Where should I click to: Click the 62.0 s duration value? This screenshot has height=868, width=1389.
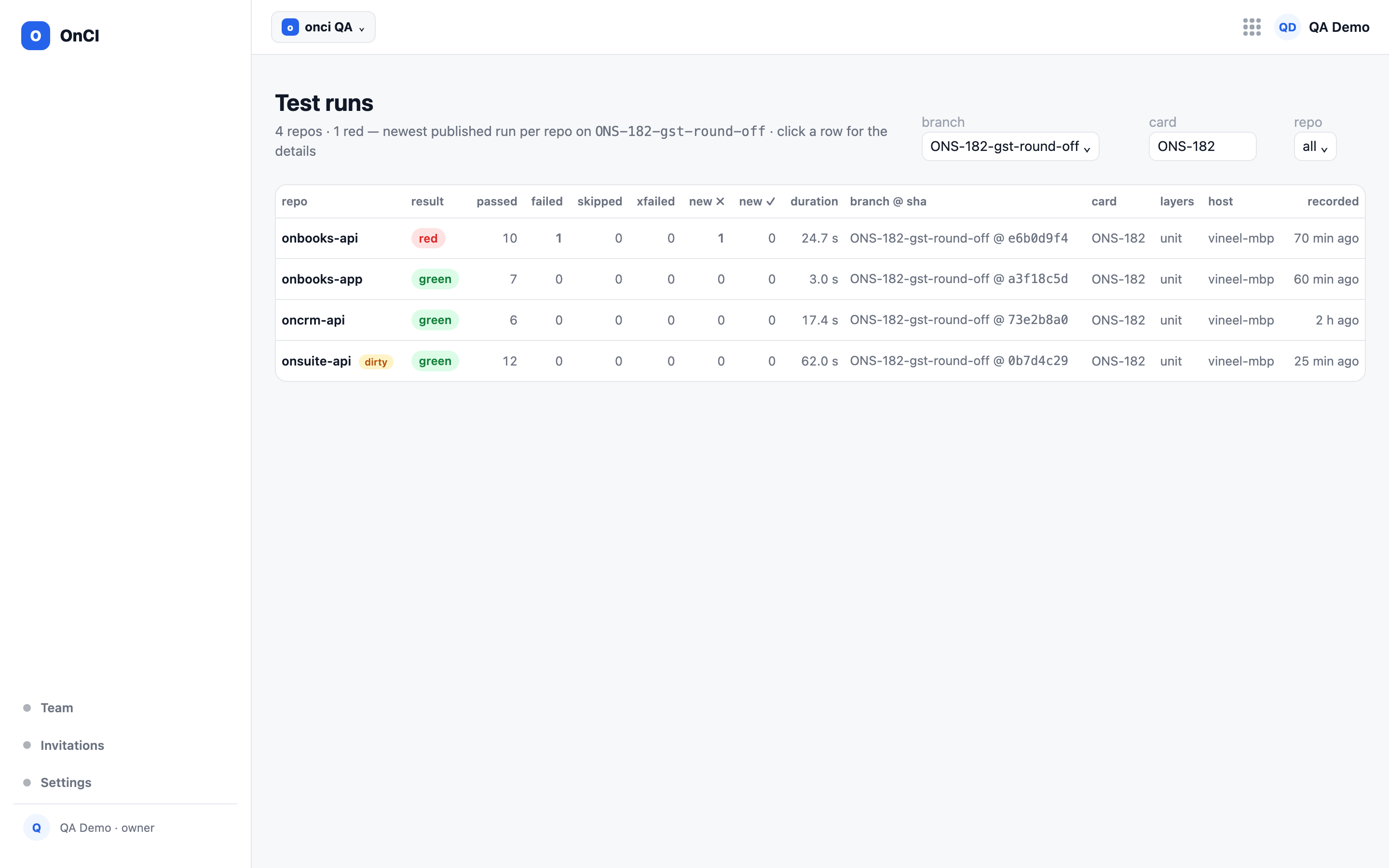coord(819,361)
